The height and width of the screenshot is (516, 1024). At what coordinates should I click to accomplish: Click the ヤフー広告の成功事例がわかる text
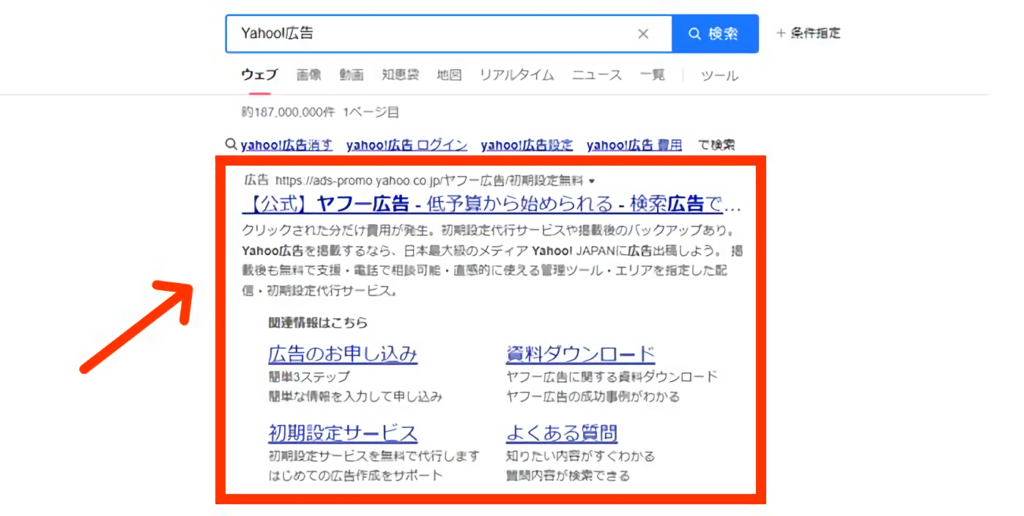click(593, 396)
